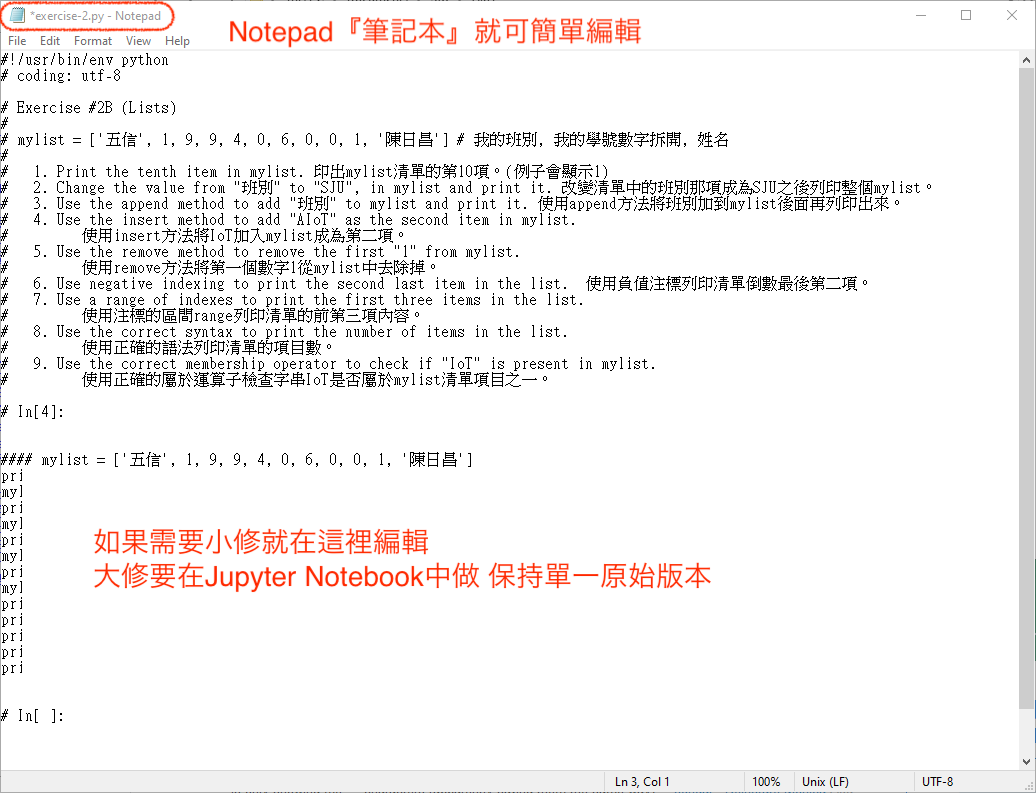Minimize the Notepad window
Screen dimensions: 1036x793
coord(920,16)
